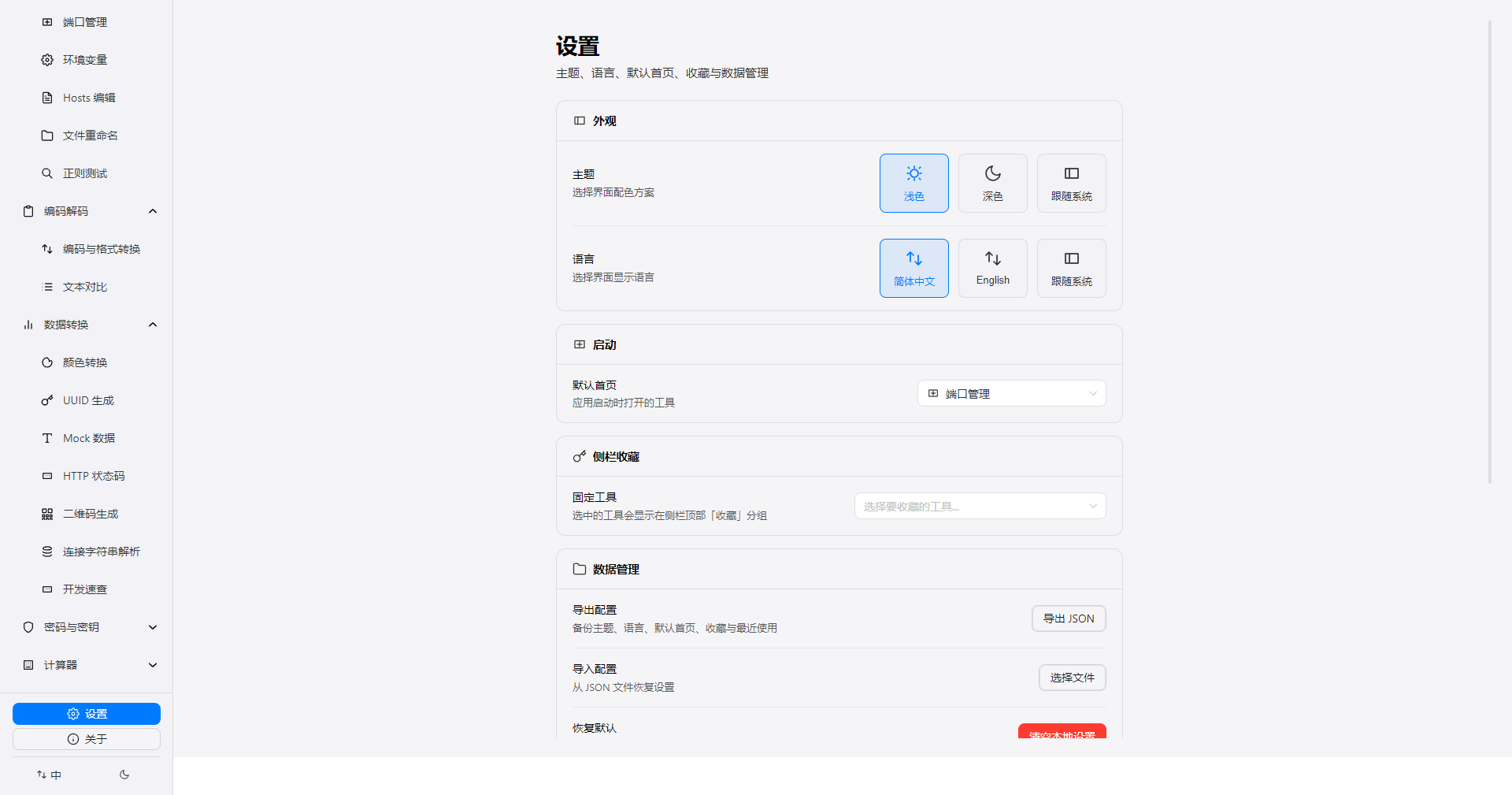Open the 选择要收藏的工具 dropdown

[980, 506]
